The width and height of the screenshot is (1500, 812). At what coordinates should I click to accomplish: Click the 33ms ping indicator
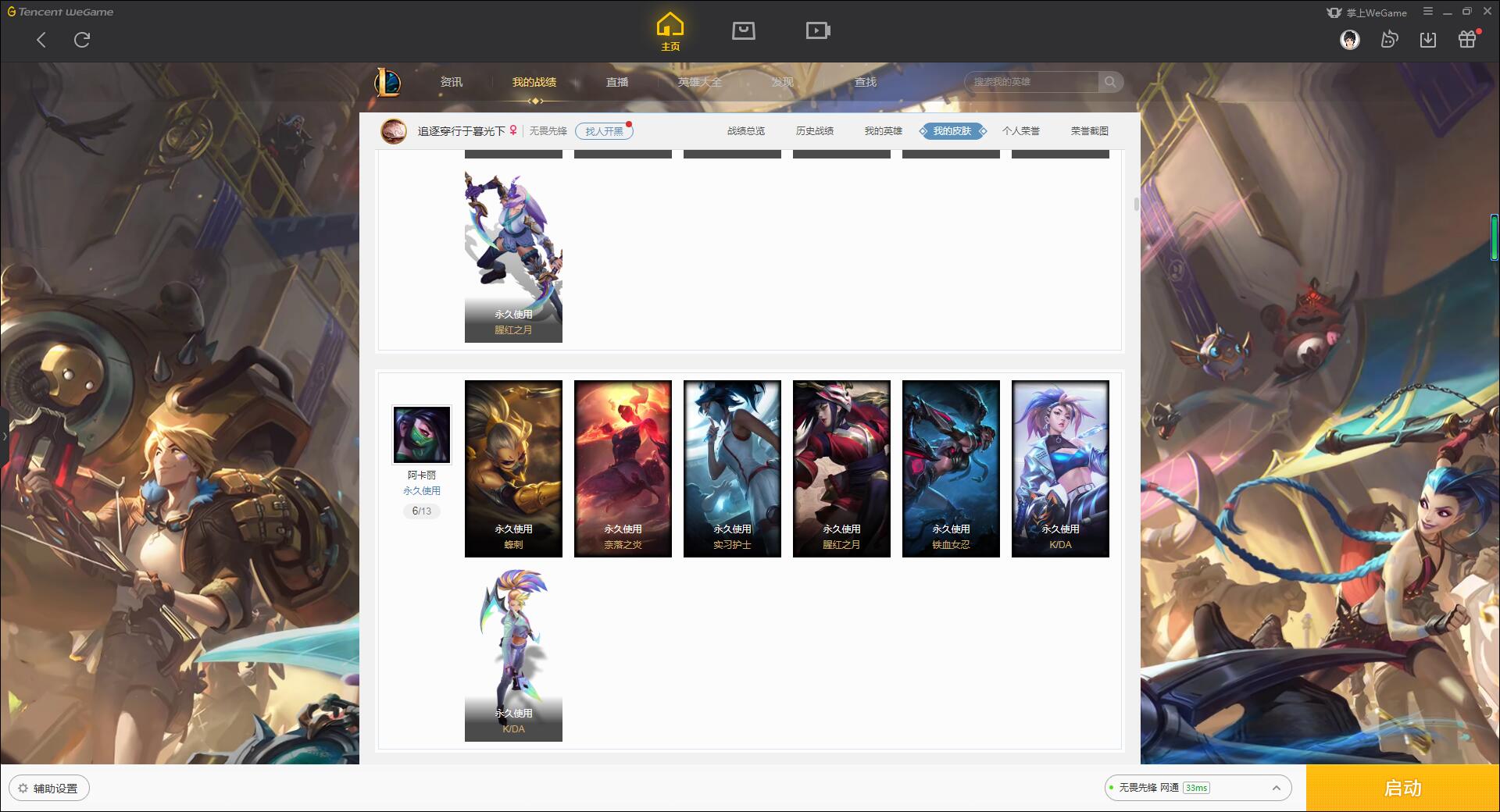pos(1196,788)
